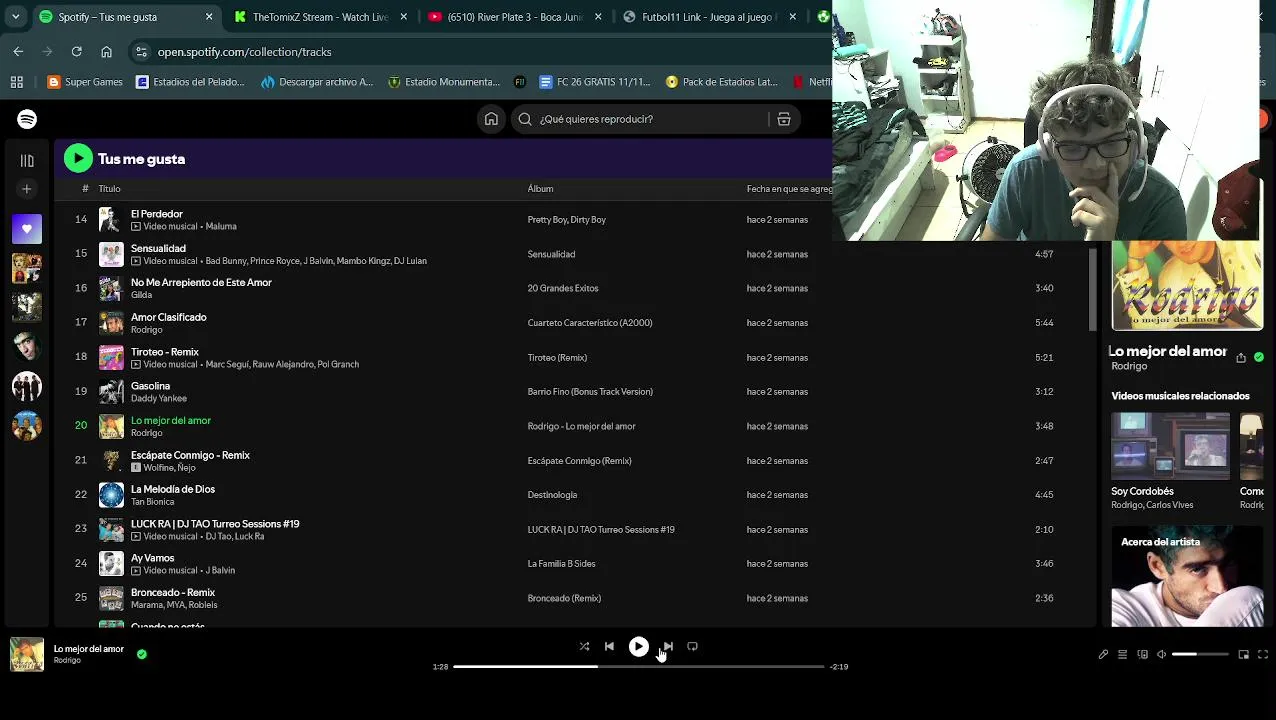Mute with the volume speaker icon
Screen dimensions: 1276x720
click(x=1161, y=655)
